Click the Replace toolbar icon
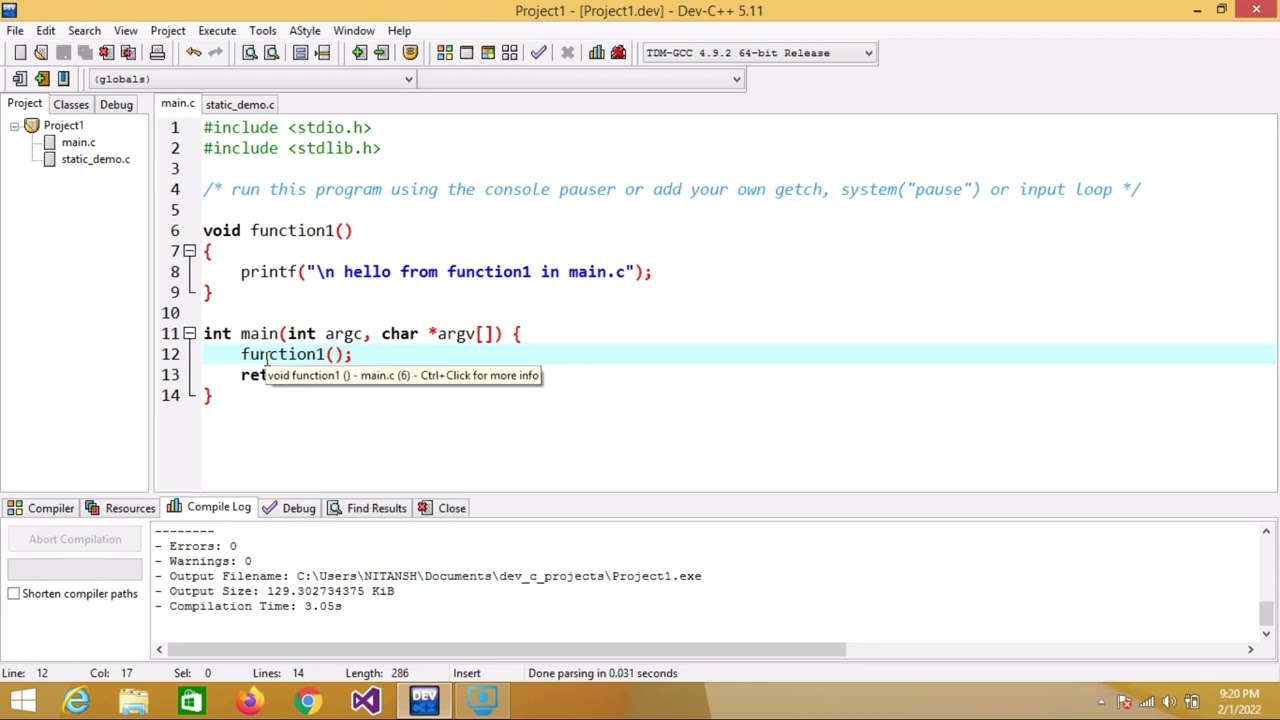This screenshot has height=720, width=1280. click(x=271, y=52)
